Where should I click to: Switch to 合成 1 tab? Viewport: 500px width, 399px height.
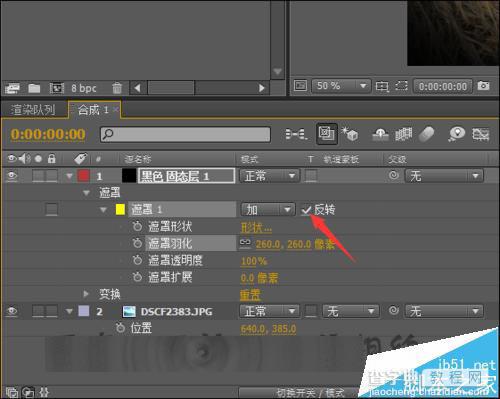point(93,109)
